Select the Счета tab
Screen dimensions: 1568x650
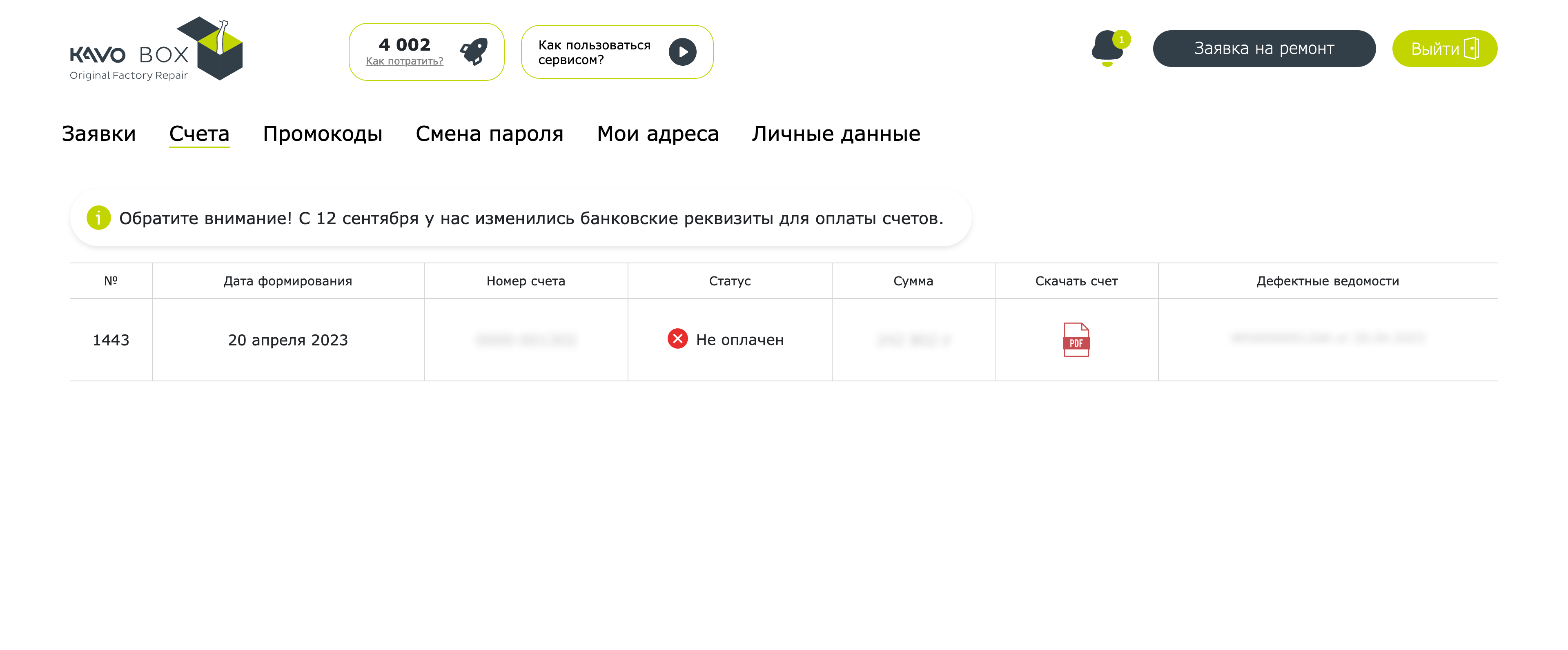199,133
